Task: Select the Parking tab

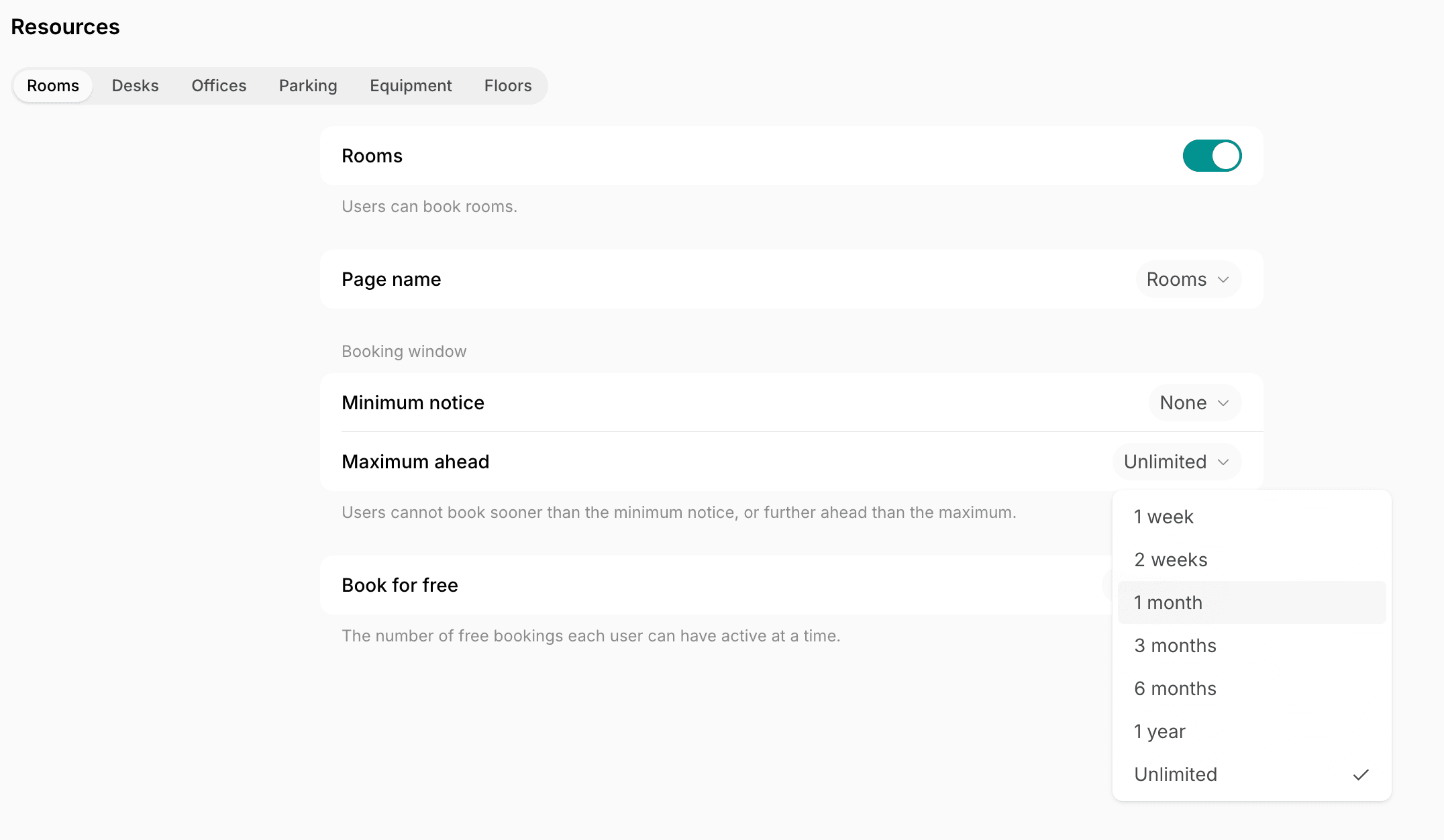Action: click(x=308, y=86)
